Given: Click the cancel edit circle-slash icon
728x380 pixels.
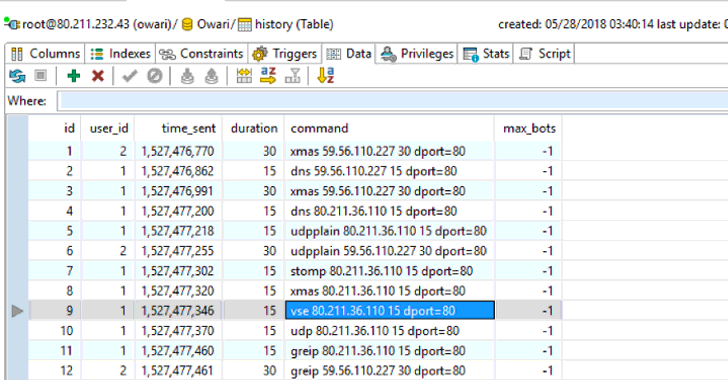Looking at the screenshot, I should [155, 76].
